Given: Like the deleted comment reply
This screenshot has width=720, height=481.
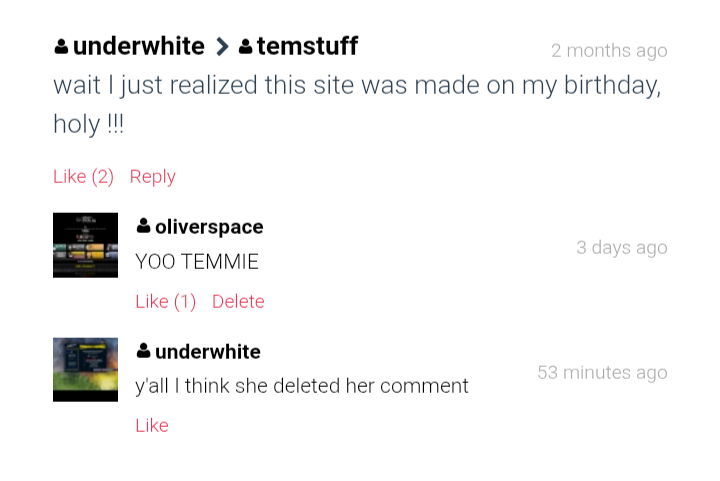Looking at the screenshot, I should click(x=152, y=426).
